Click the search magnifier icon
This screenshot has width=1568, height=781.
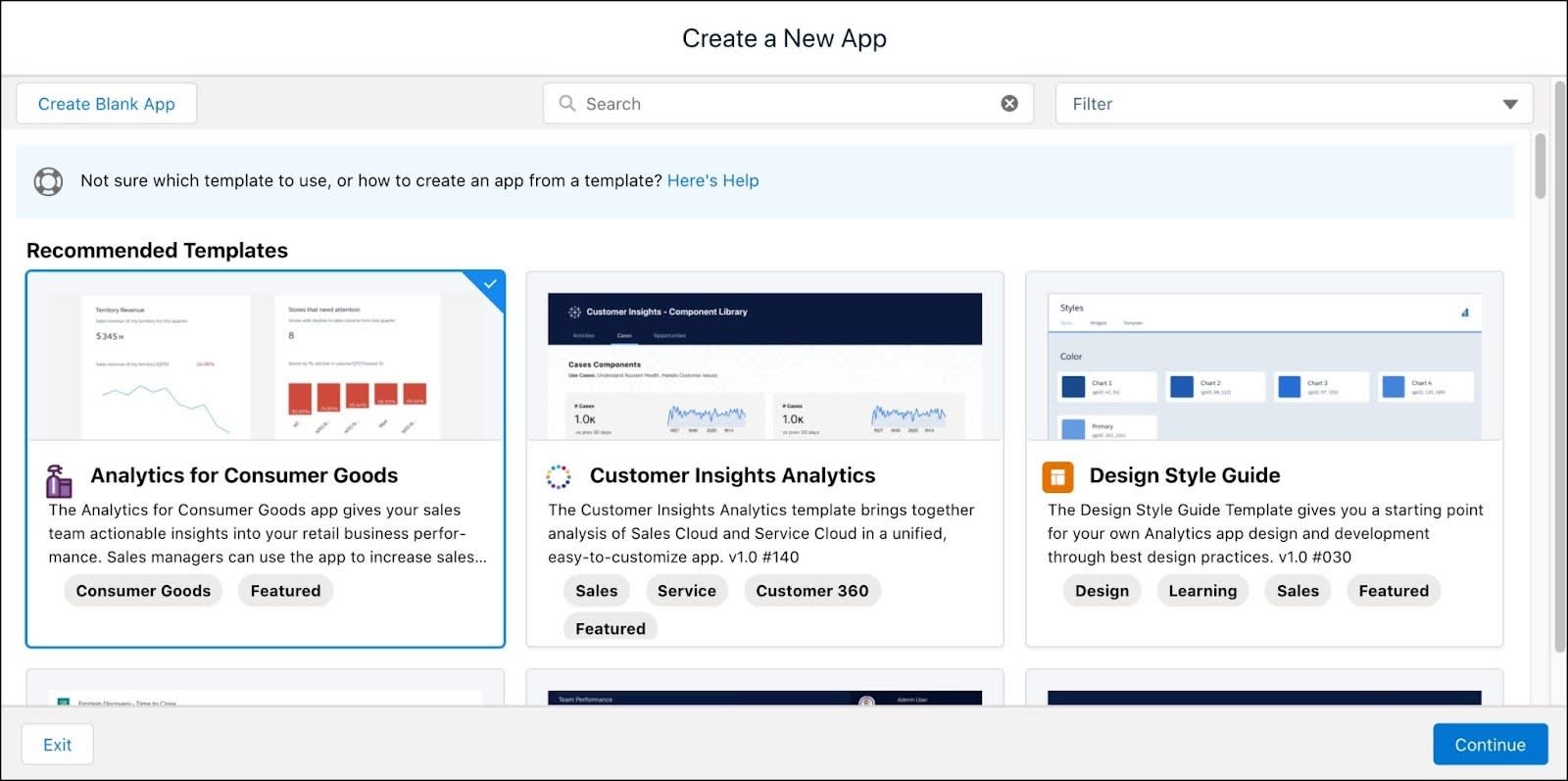click(x=566, y=103)
